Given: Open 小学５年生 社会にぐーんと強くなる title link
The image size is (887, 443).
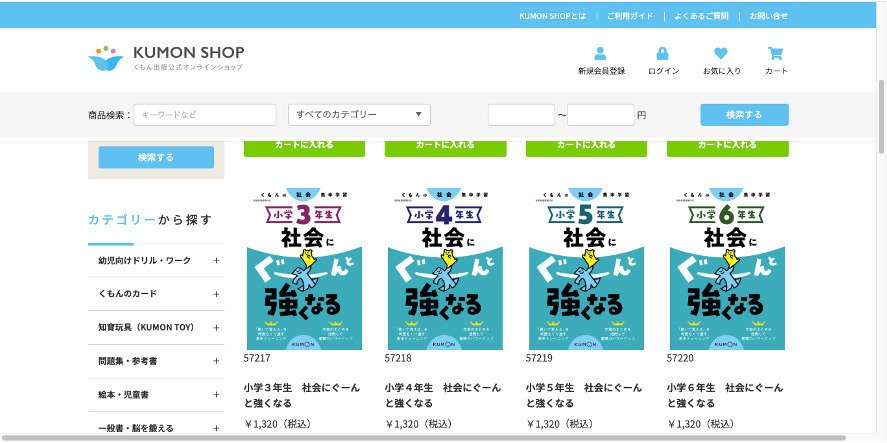Looking at the screenshot, I should [584, 395].
